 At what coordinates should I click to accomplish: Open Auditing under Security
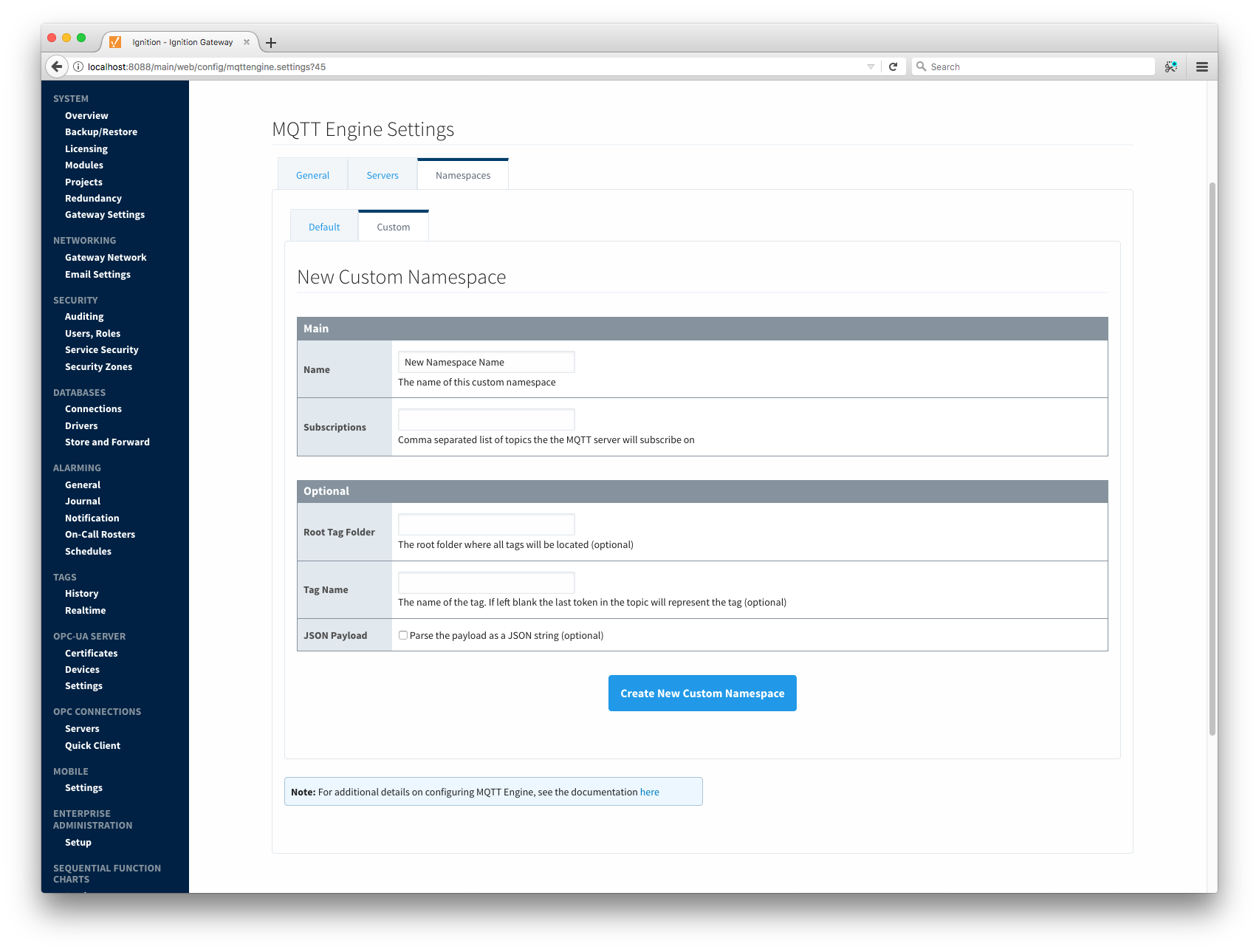(84, 317)
